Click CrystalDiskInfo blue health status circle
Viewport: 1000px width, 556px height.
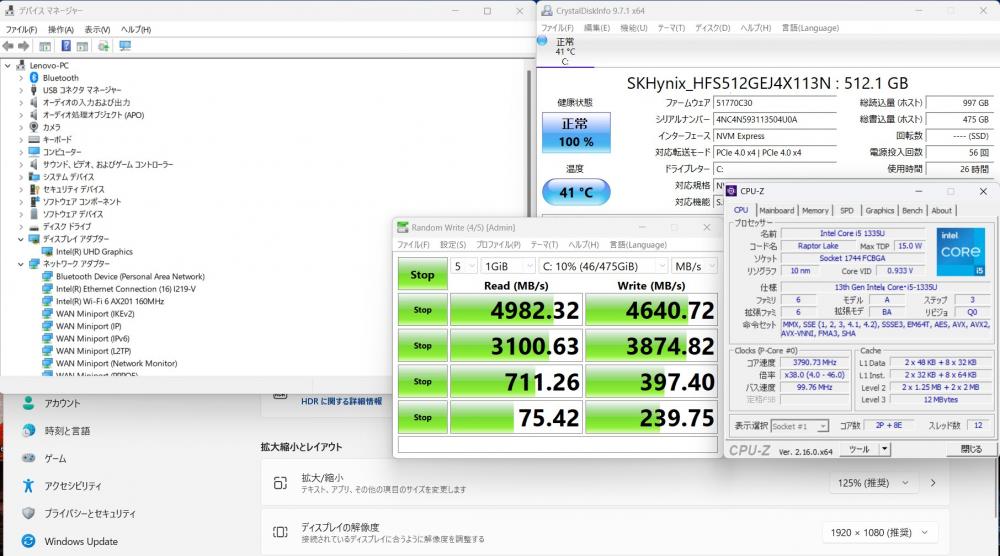click(x=542, y=41)
